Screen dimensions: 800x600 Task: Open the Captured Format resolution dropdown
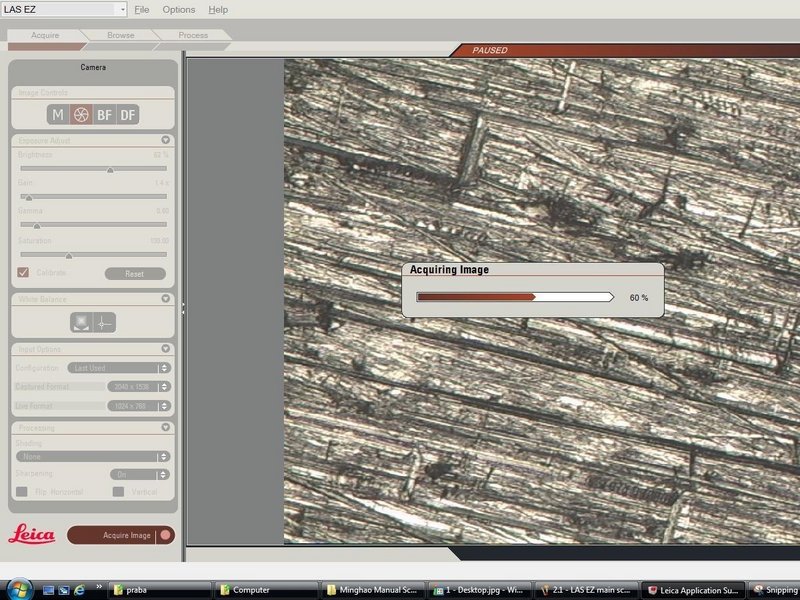[x=139, y=387]
